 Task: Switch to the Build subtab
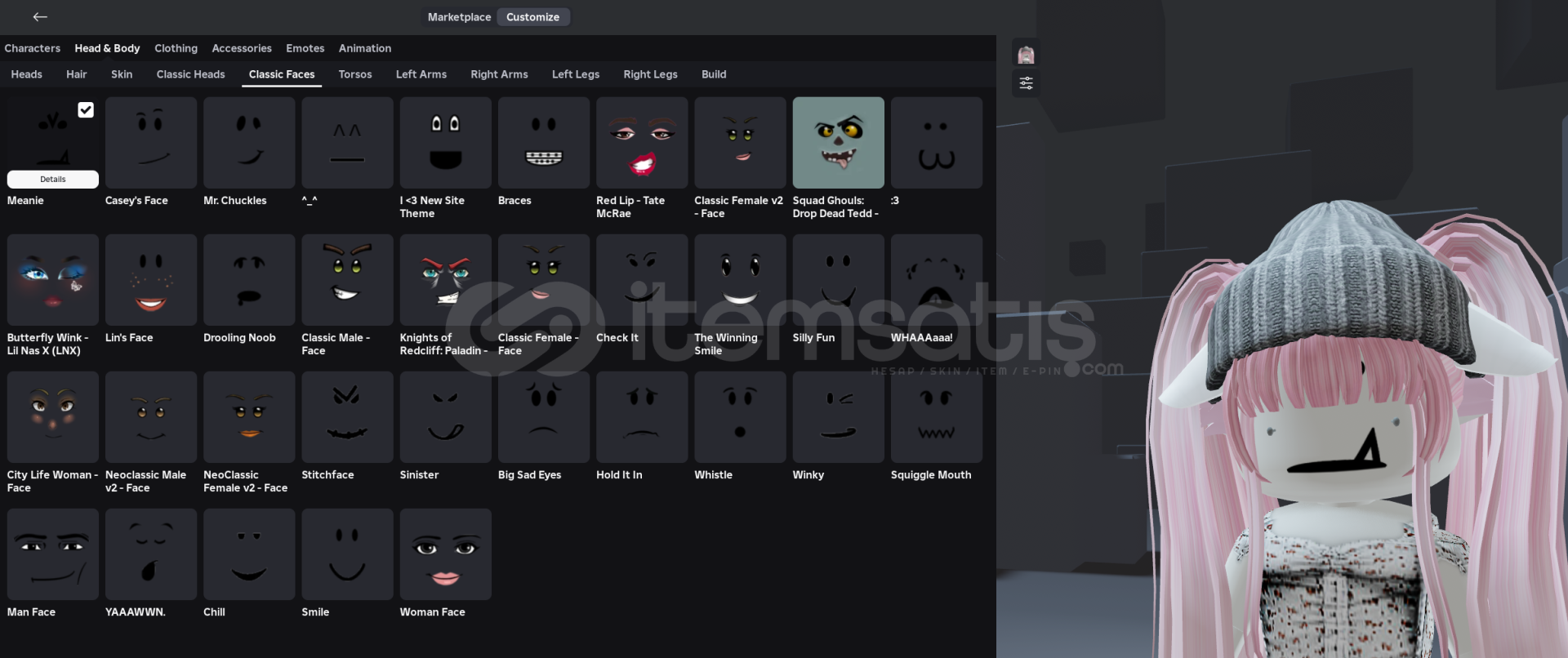pyautogui.click(x=714, y=74)
